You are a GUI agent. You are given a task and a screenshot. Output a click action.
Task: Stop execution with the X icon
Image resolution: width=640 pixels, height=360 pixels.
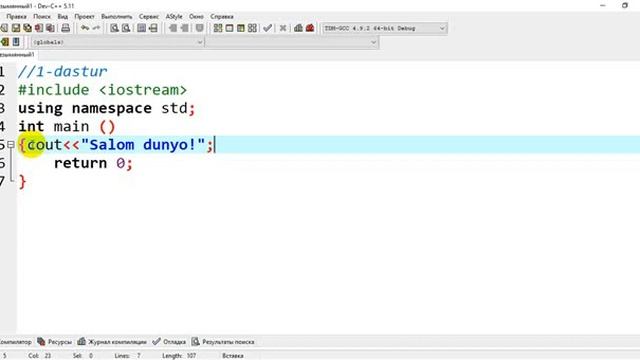[282, 28]
